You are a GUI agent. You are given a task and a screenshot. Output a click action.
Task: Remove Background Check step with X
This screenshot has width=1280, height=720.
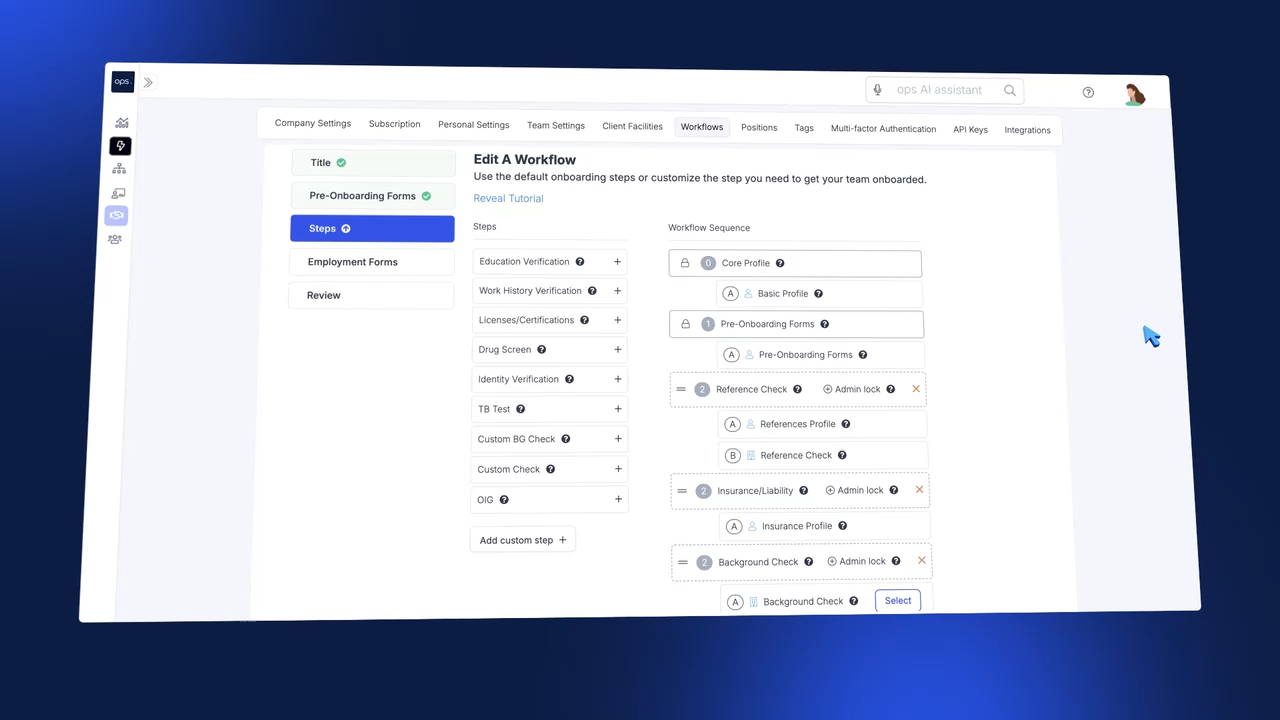[x=922, y=561]
